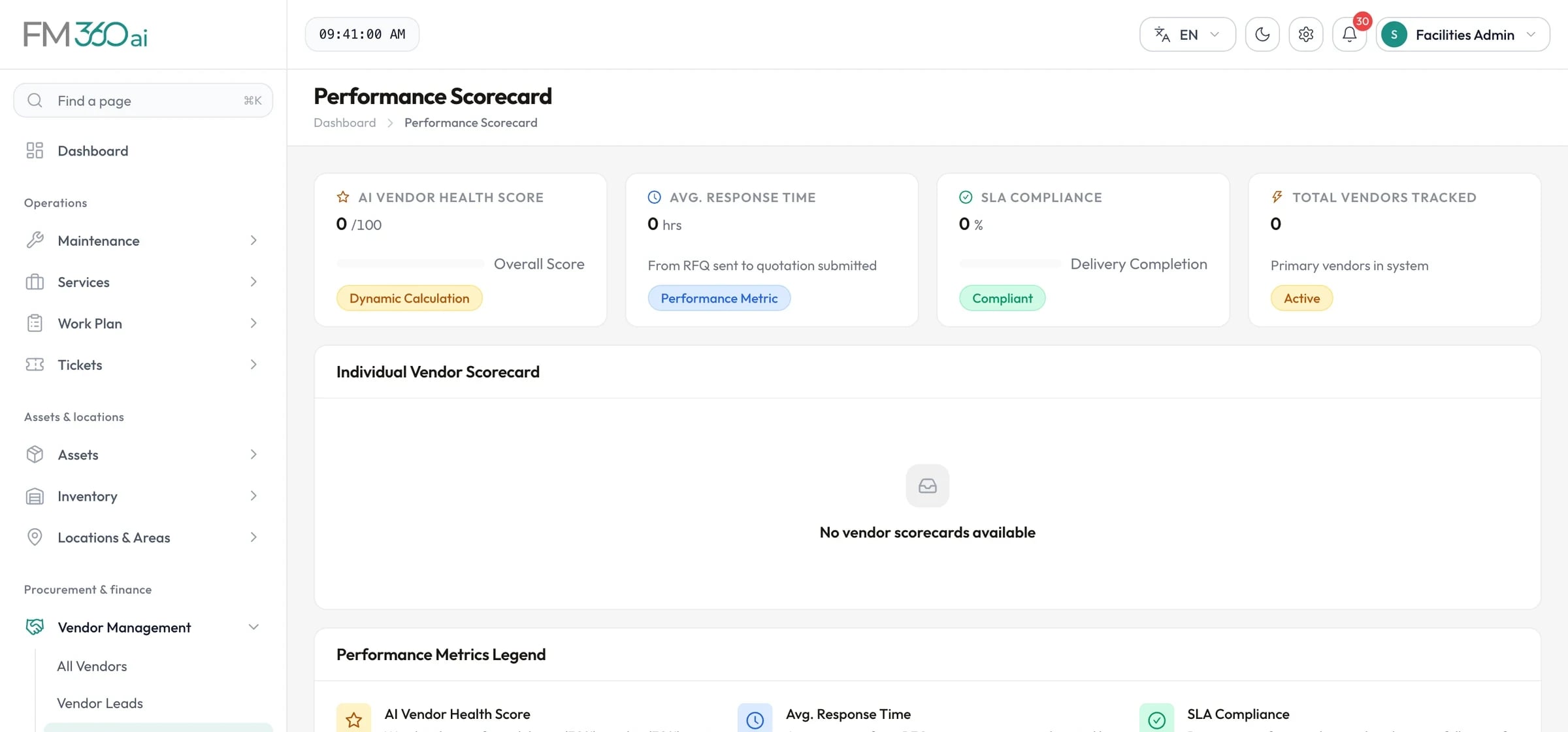Viewport: 1568px width, 732px height.
Task: Select Tickets in the sidebar
Action: click(143, 364)
